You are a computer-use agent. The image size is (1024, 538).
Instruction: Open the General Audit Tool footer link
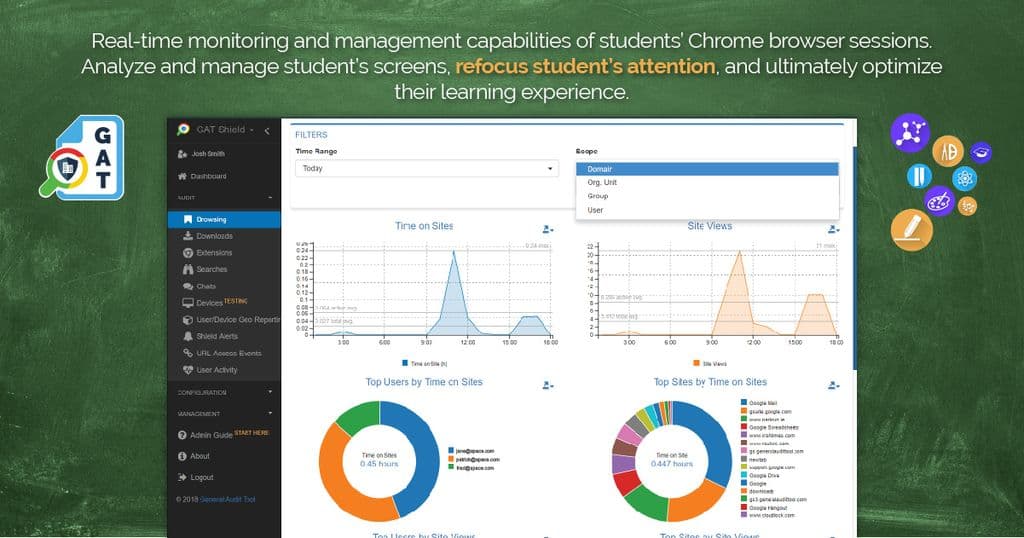pos(227,499)
